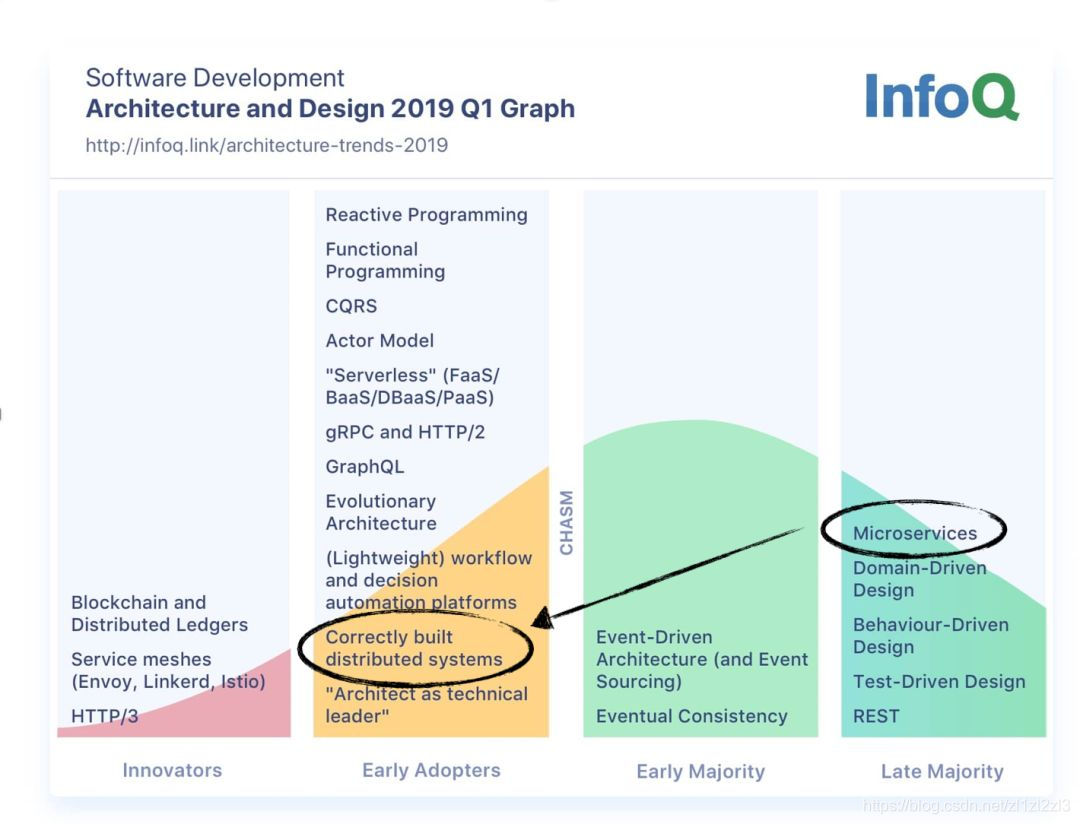This screenshot has width=1080, height=824.
Task: Select the Test-Driven Design entry
Action: [939, 682]
